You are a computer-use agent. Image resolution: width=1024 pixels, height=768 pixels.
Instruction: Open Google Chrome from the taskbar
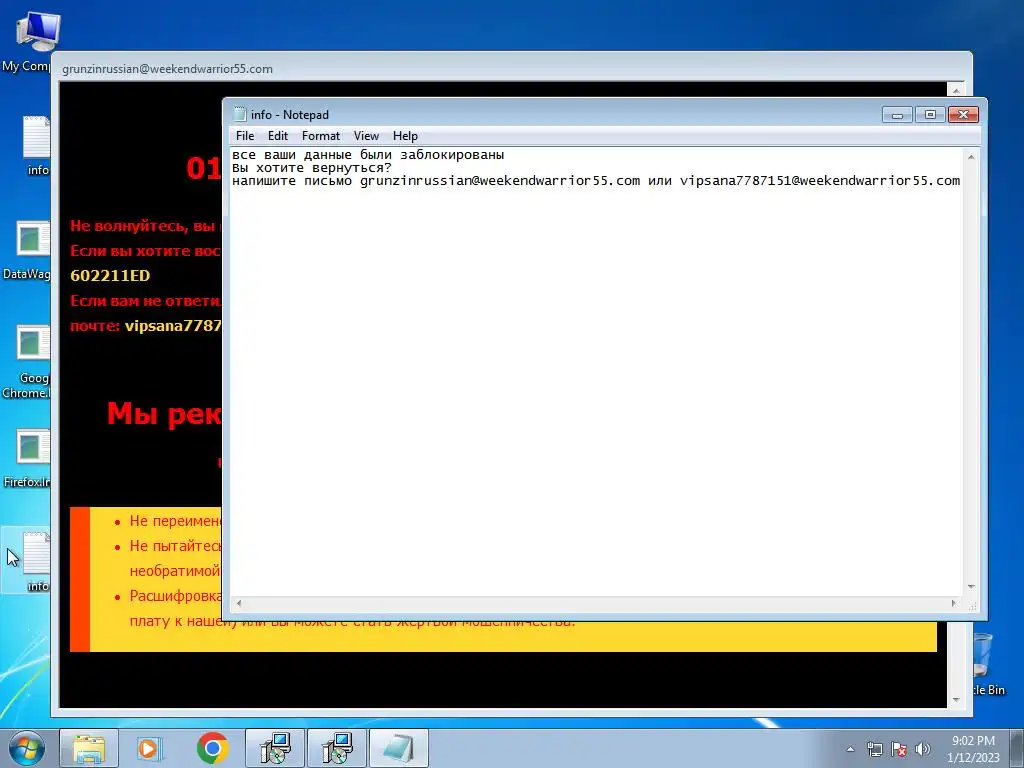coord(212,748)
